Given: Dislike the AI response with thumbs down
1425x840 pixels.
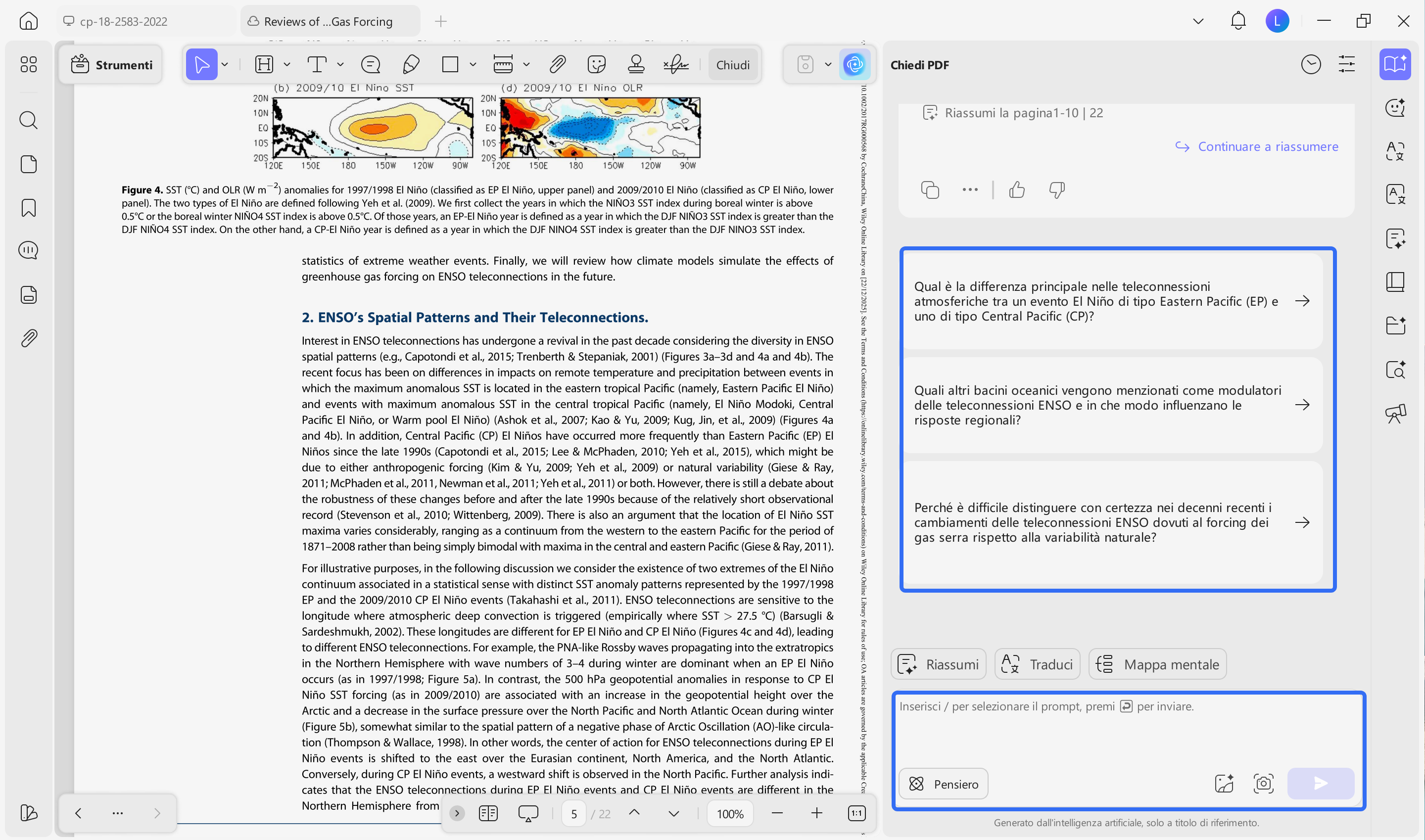Looking at the screenshot, I should 1057,190.
